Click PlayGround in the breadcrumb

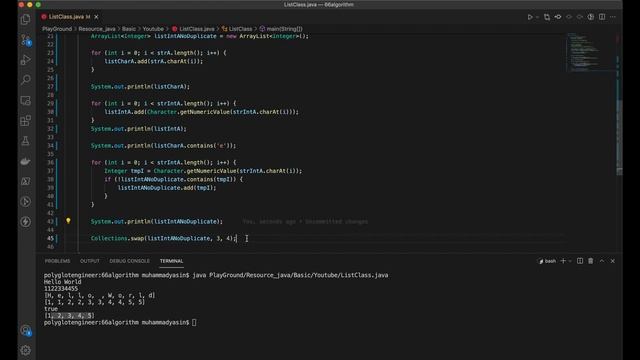click(x=57, y=29)
